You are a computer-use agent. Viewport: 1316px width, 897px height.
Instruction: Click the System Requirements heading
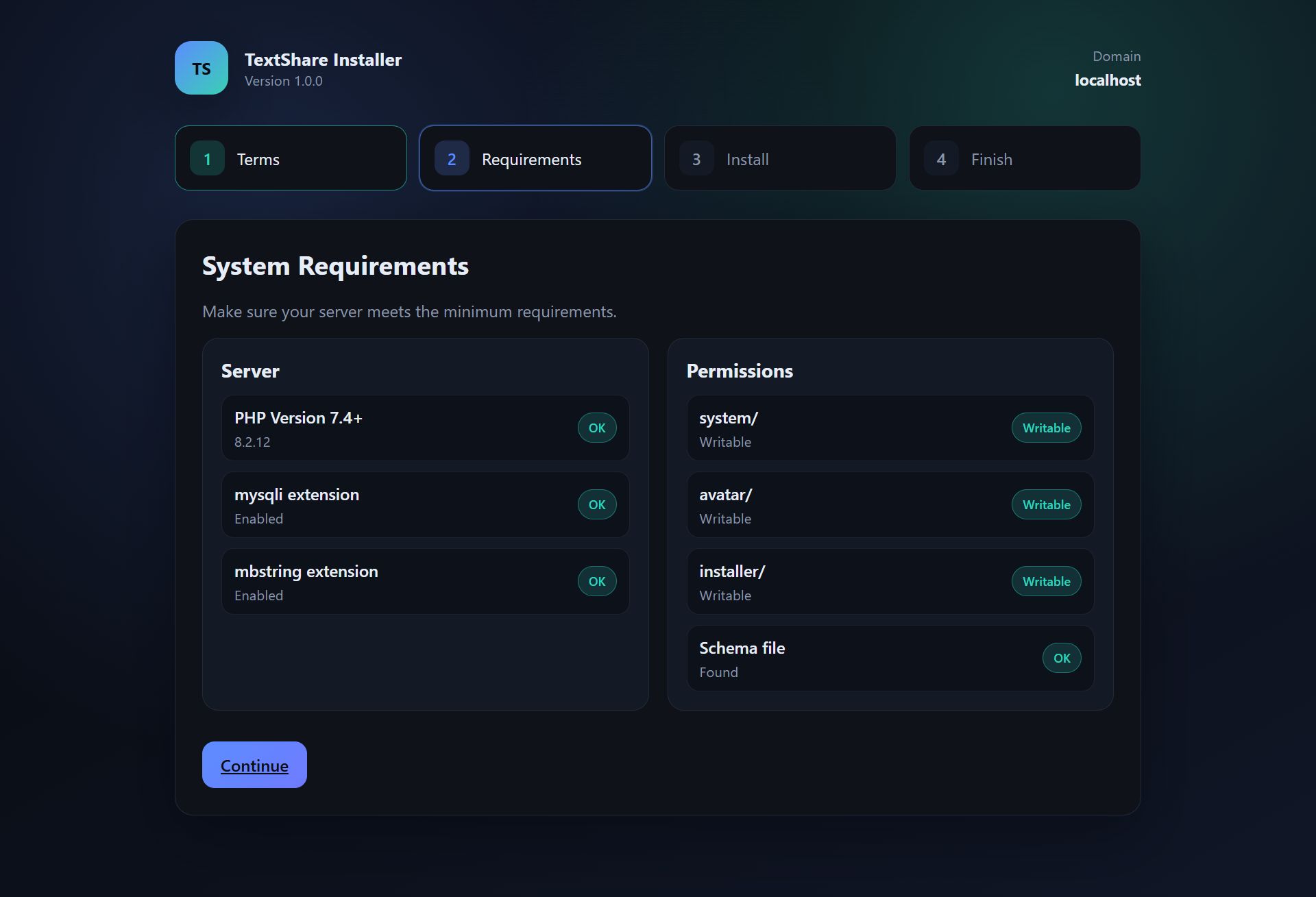pyautogui.click(x=335, y=266)
